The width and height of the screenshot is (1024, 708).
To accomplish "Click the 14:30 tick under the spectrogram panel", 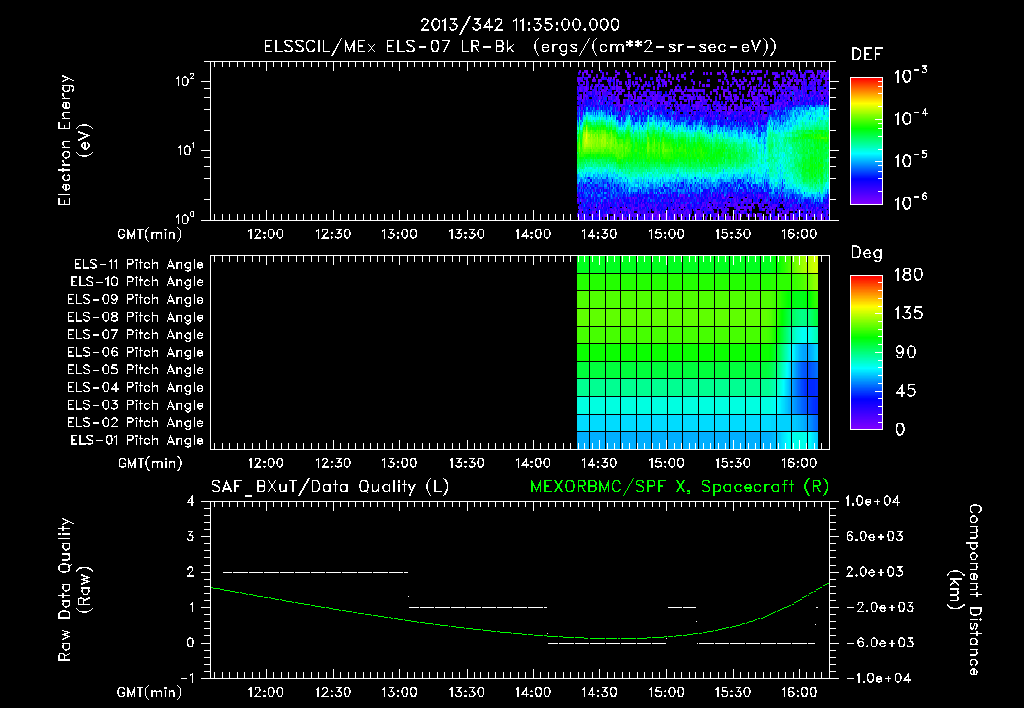I will coord(599,234).
